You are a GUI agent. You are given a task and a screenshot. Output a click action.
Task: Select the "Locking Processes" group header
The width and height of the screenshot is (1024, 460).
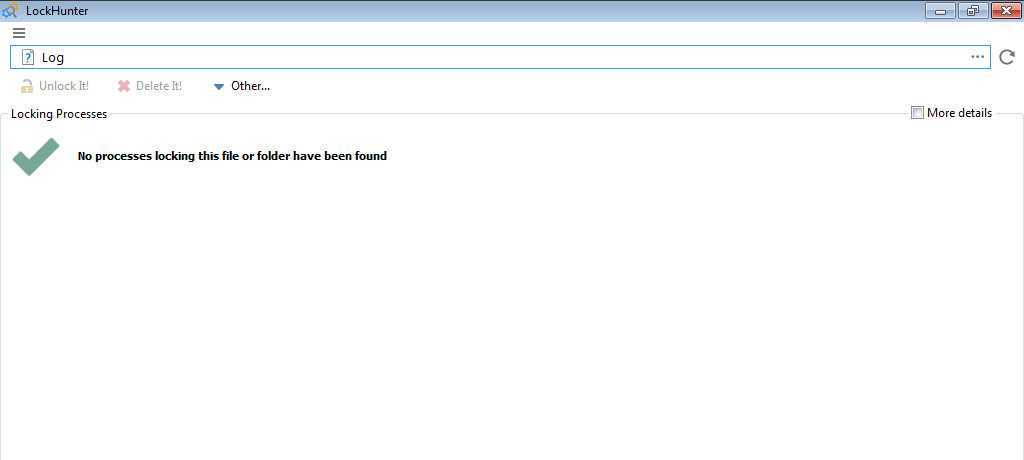(59, 114)
